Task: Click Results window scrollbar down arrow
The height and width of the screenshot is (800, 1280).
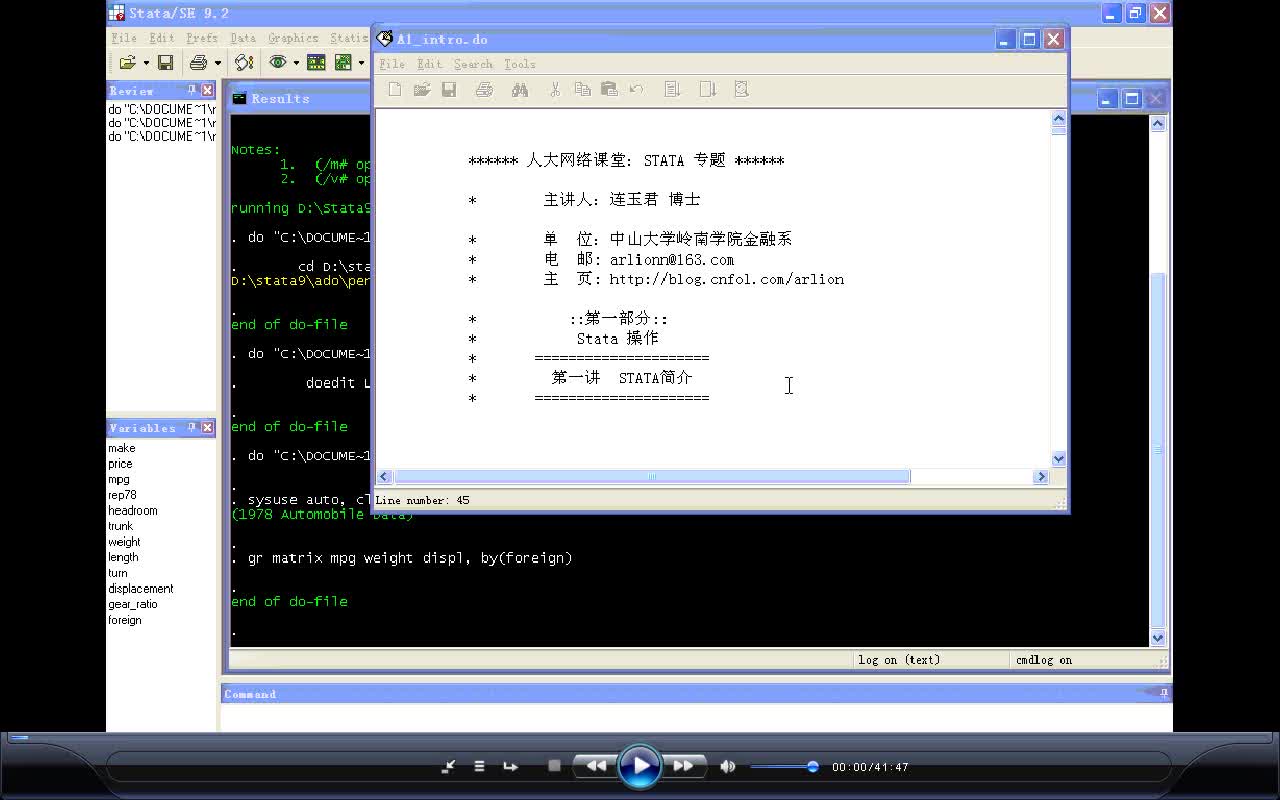Action: tap(1158, 638)
